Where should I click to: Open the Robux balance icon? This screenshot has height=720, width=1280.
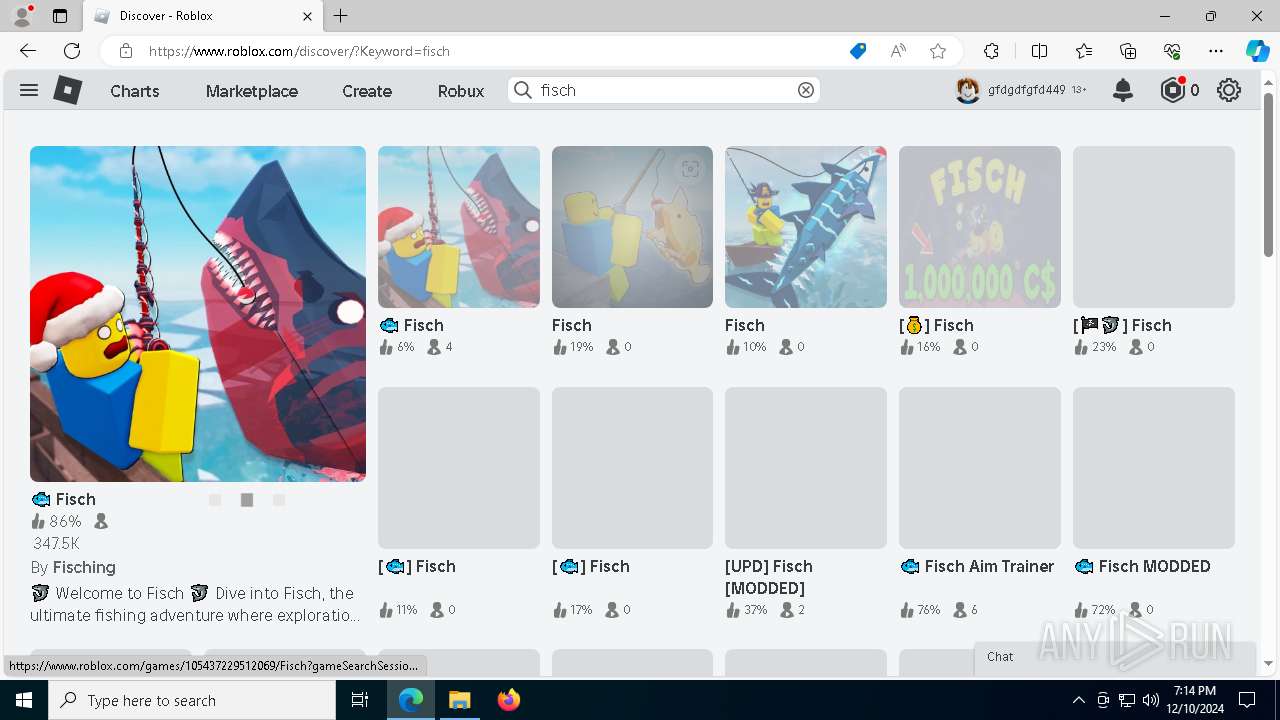tap(1172, 90)
